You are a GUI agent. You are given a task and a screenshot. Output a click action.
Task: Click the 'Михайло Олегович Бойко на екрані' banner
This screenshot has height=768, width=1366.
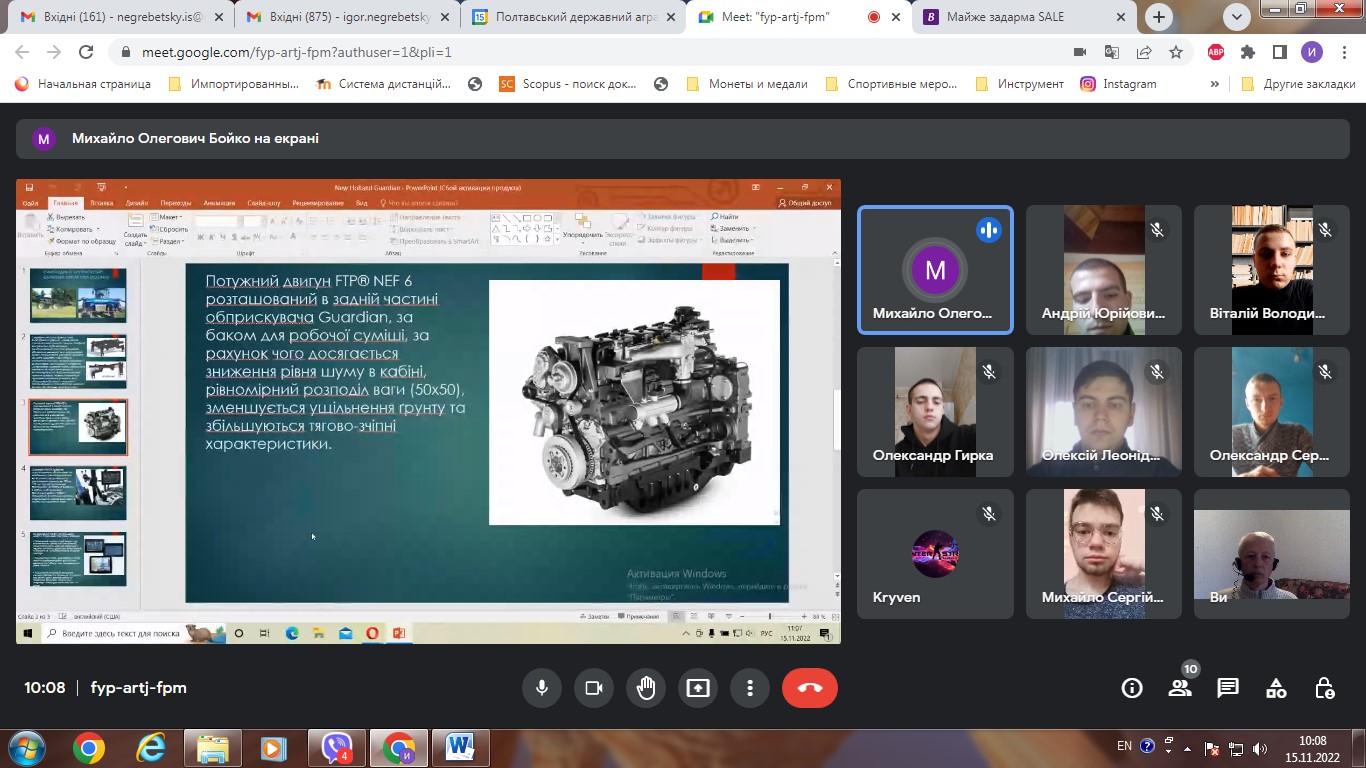683,139
